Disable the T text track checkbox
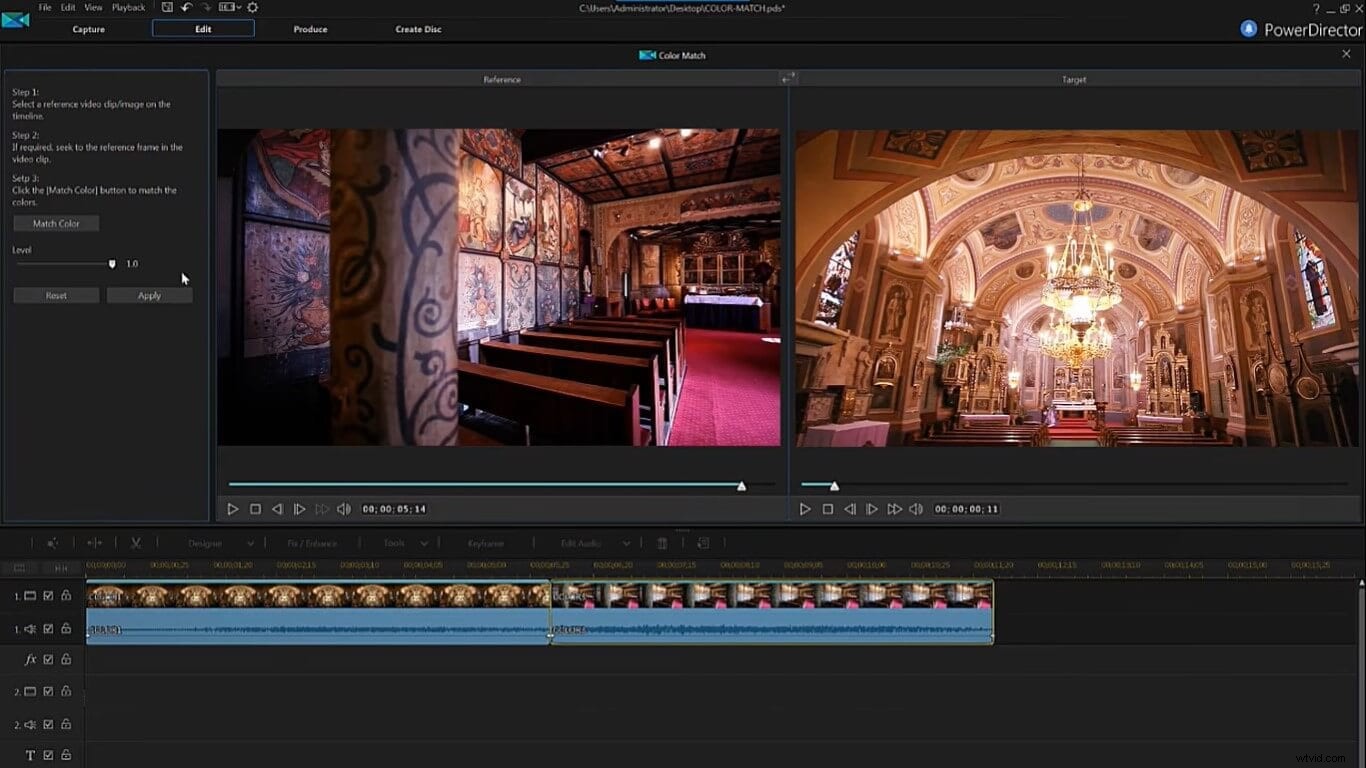Screen dimensions: 1366x768 pos(47,755)
